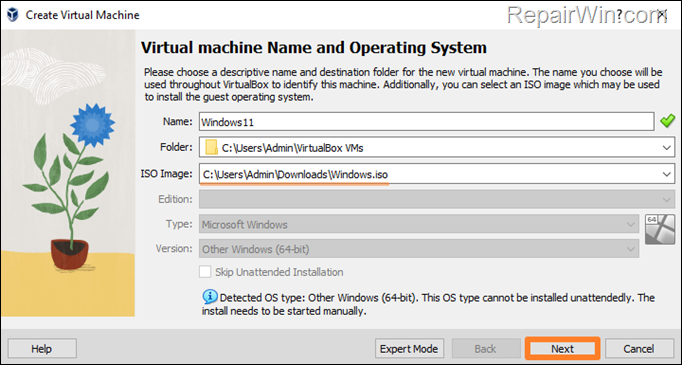
Task: Switch to Expert Mode
Action: click(x=409, y=348)
